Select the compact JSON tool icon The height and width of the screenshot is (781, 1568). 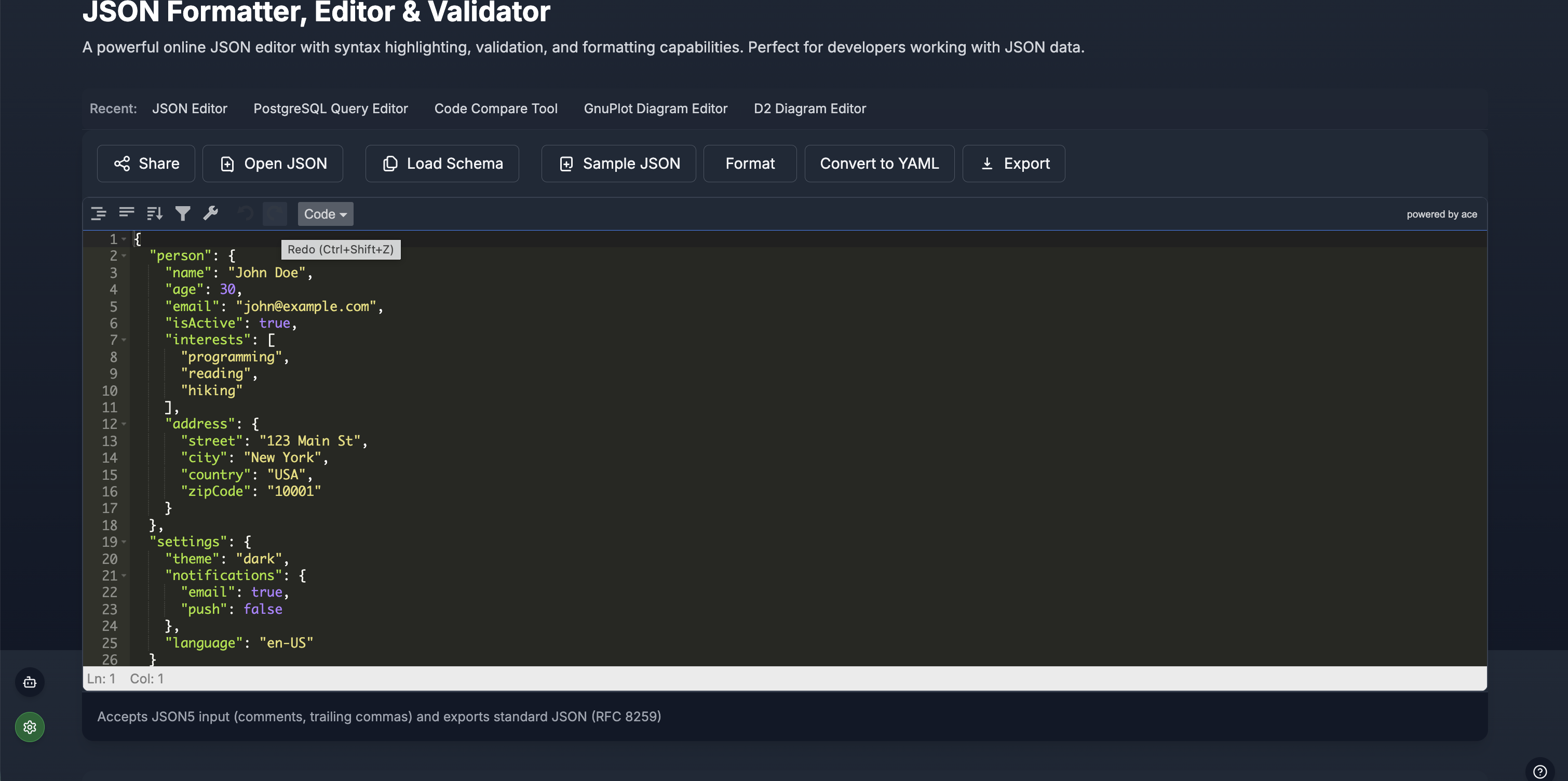tap(127, 213)
